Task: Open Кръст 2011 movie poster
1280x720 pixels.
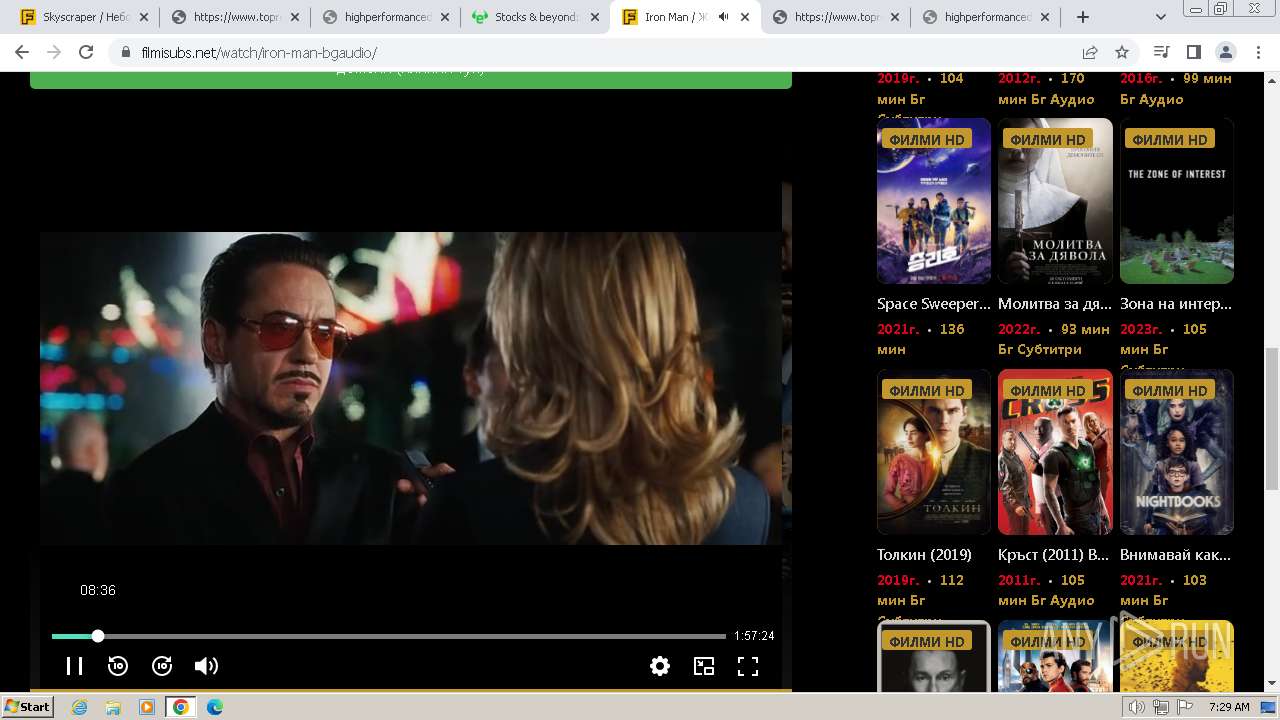Action: tap(1055, 452)
